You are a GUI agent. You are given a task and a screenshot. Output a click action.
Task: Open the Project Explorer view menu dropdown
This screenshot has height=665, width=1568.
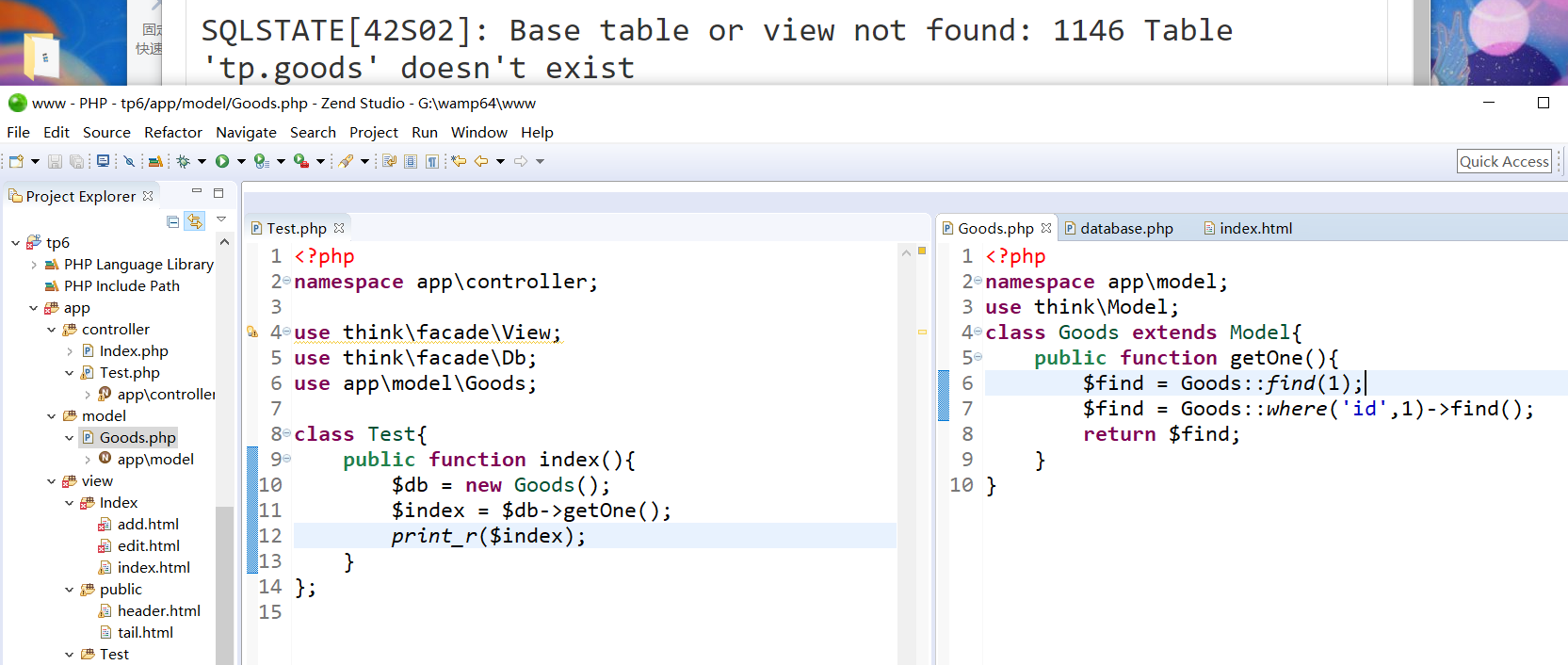[221, 219]
